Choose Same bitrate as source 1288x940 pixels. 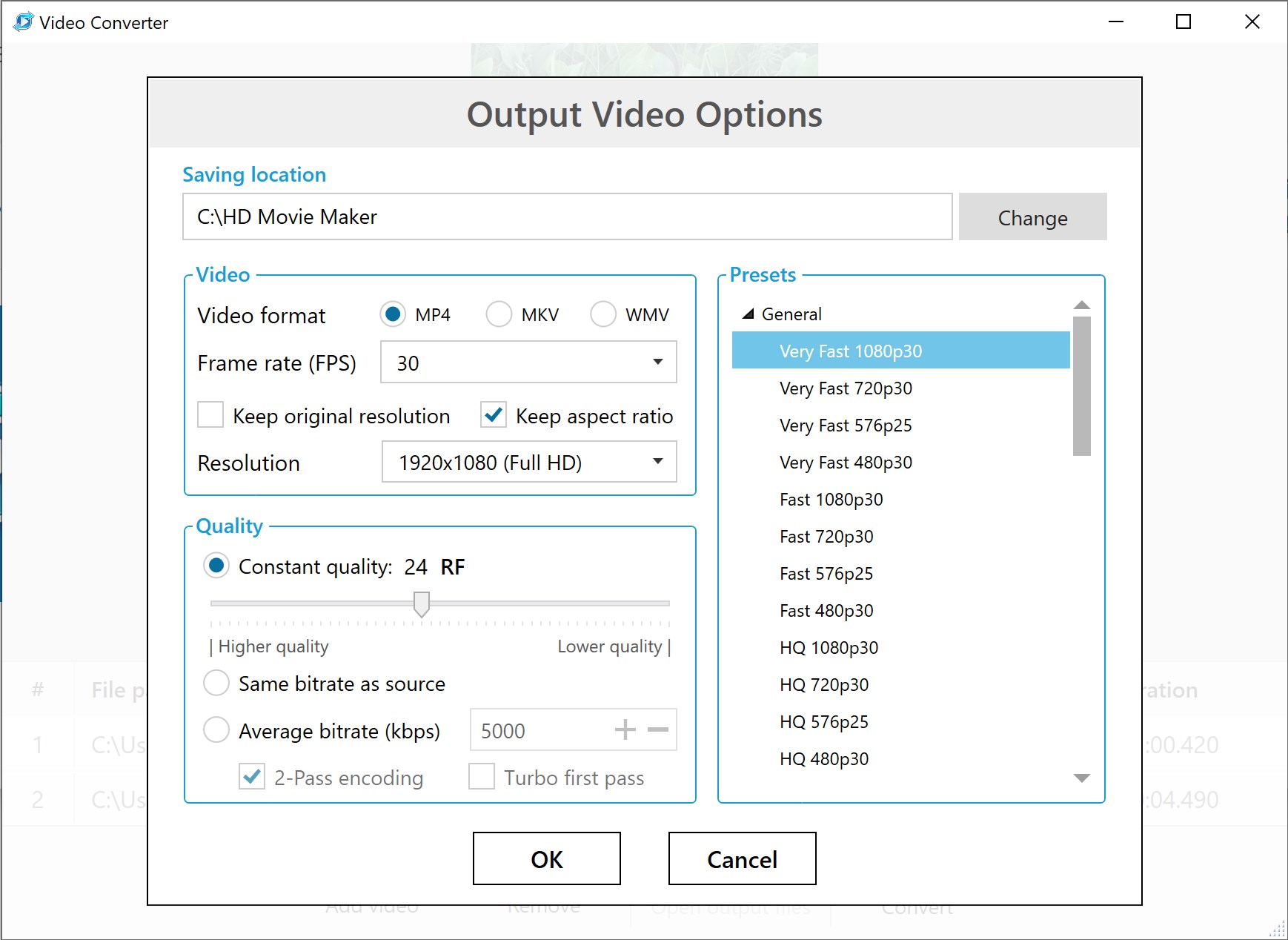pyautogui.click(x=216, y=683)
